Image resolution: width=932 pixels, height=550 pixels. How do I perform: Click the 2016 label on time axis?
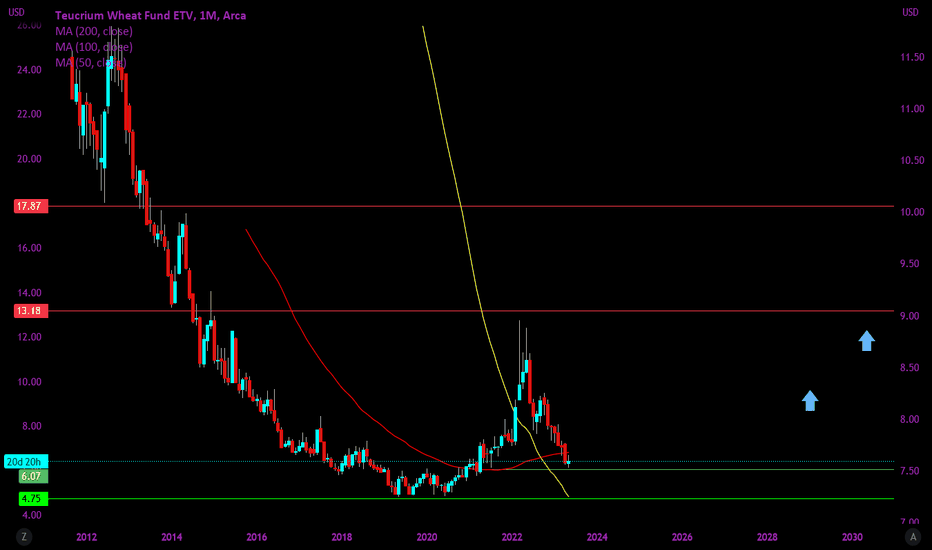[x=257, y=537]
